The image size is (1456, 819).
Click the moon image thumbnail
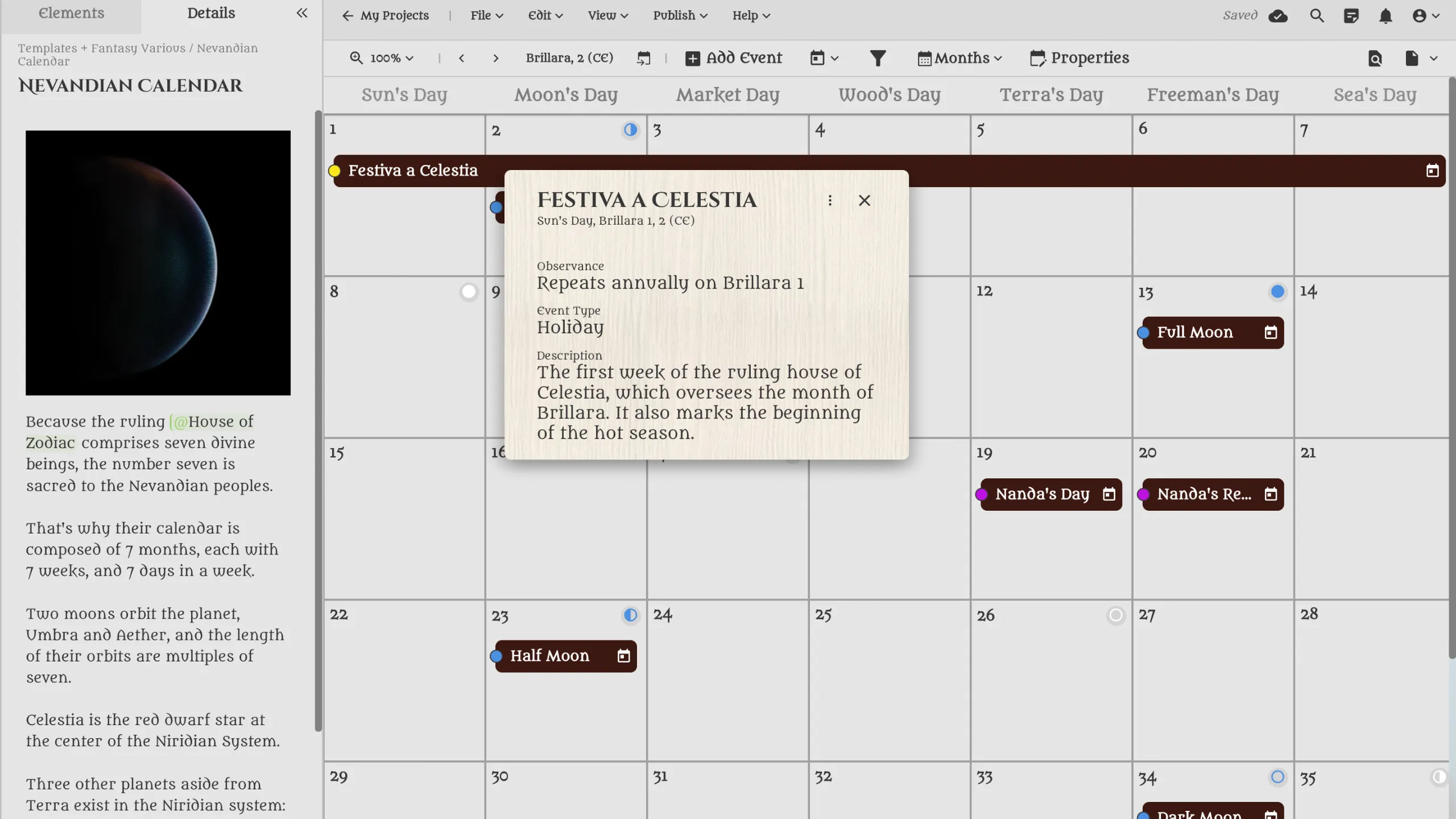tap(158, 263)
